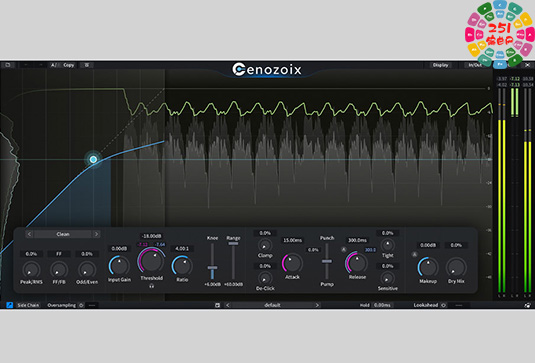Click the Side Chain button

[28, 305]
